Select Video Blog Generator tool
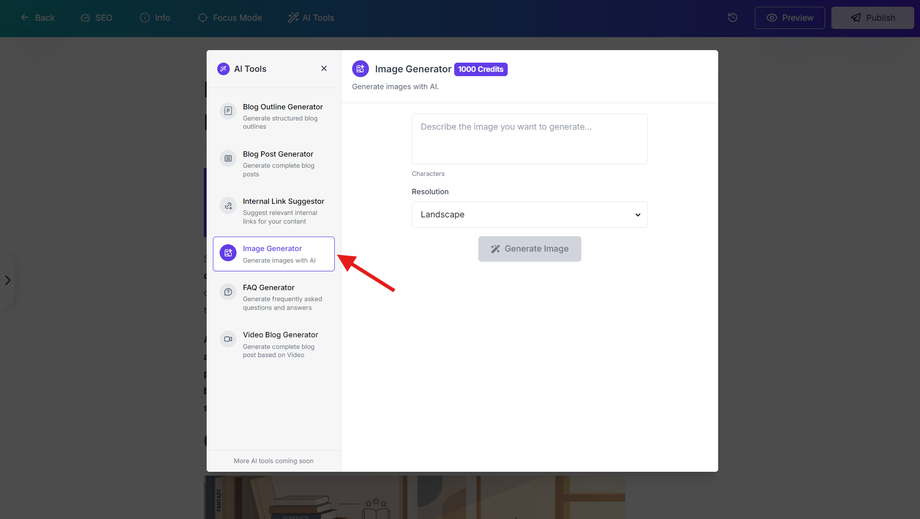Viewport: 920px width, 519px height. (273, 345)
